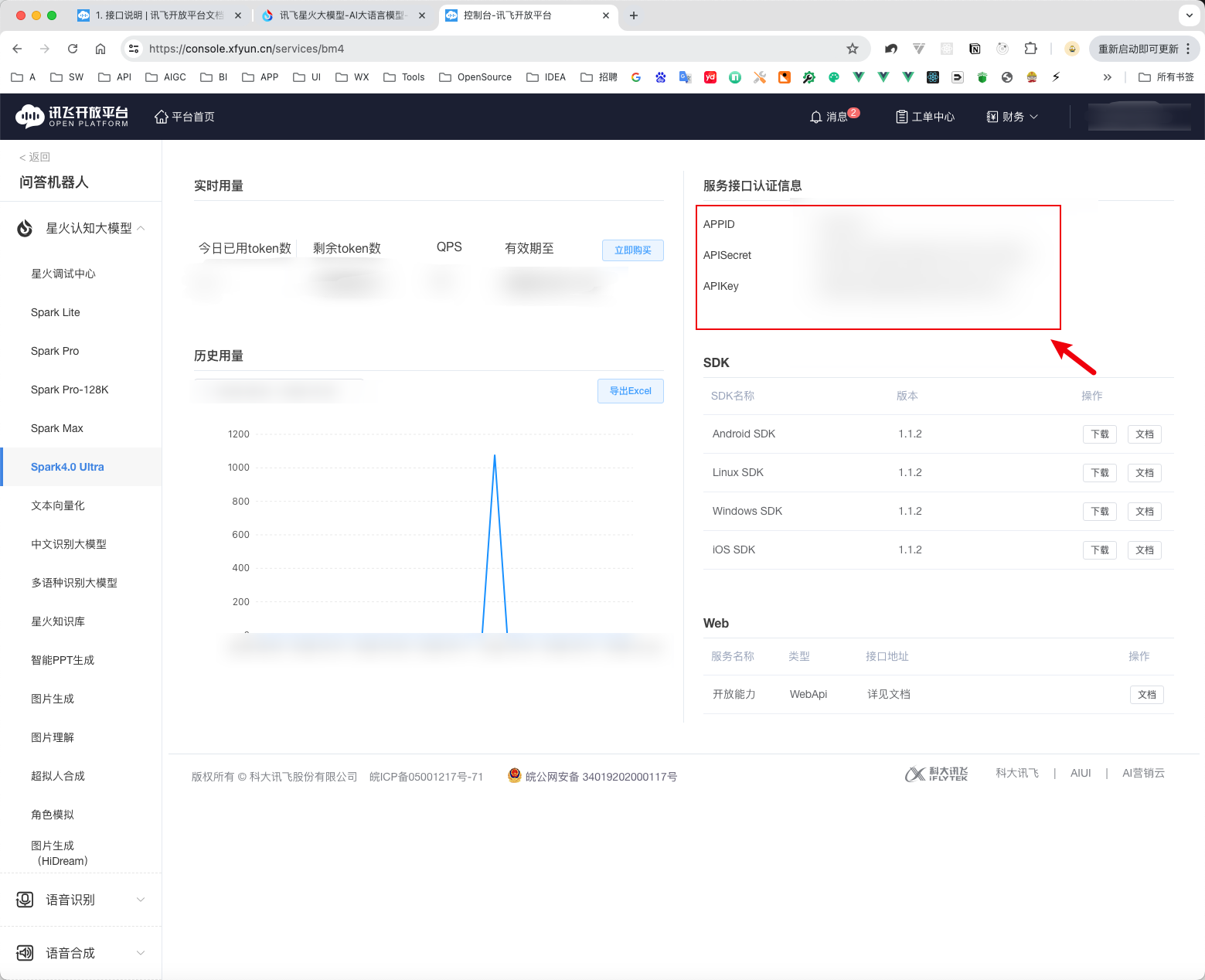Open the WebApi 文档 docs button
This screenshot has width=1205, height=980.
[x=1146, y=695]
